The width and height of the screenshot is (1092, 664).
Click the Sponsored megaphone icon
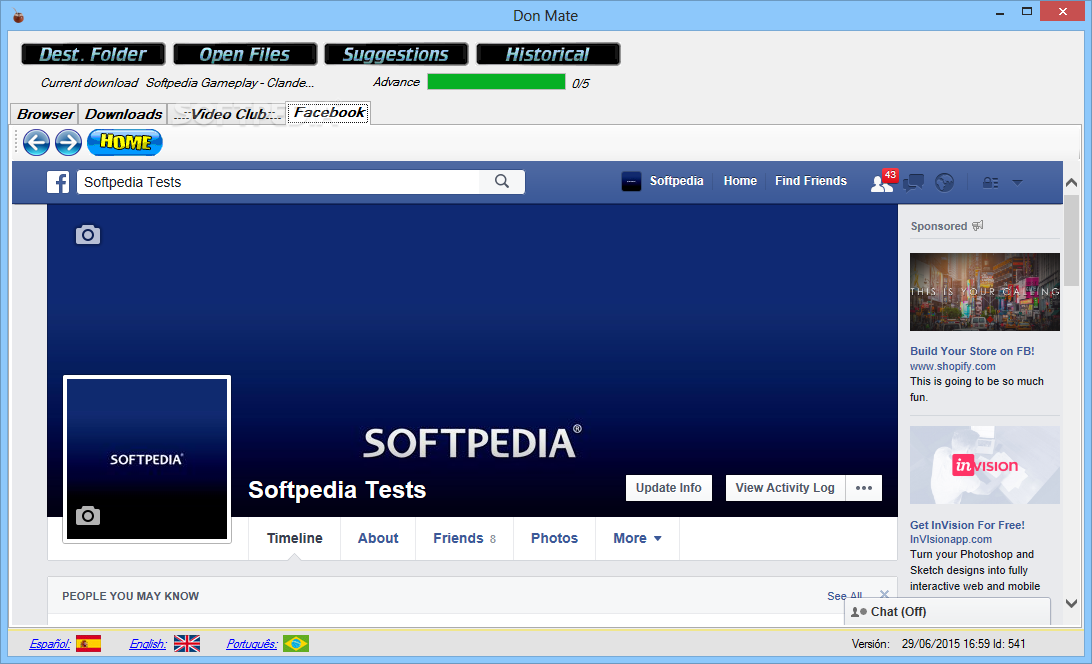[978, 226]
